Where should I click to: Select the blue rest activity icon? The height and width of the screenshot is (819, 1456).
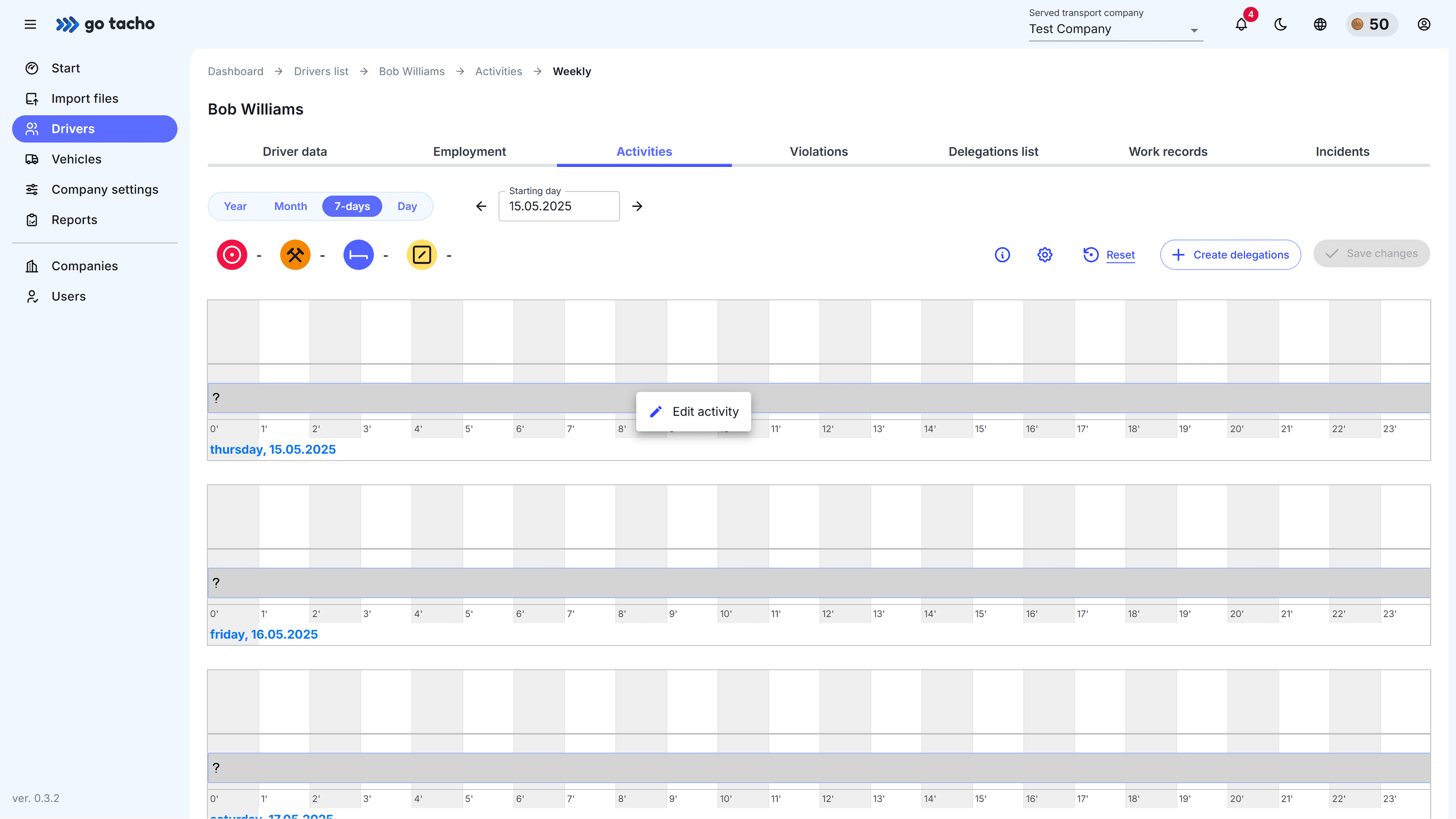click(x=358, y=255)
